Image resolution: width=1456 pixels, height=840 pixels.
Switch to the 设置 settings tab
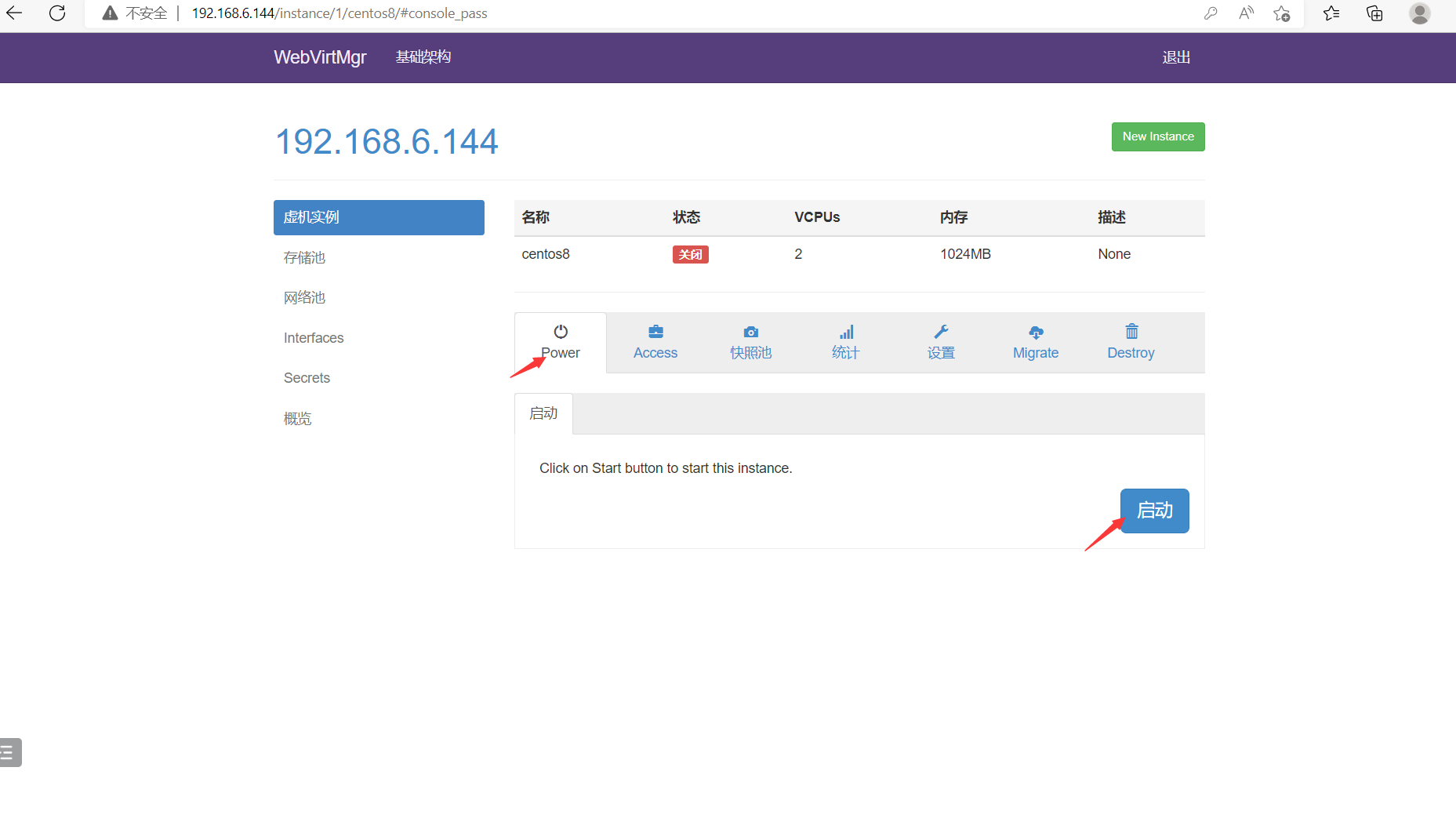[941, 343]
